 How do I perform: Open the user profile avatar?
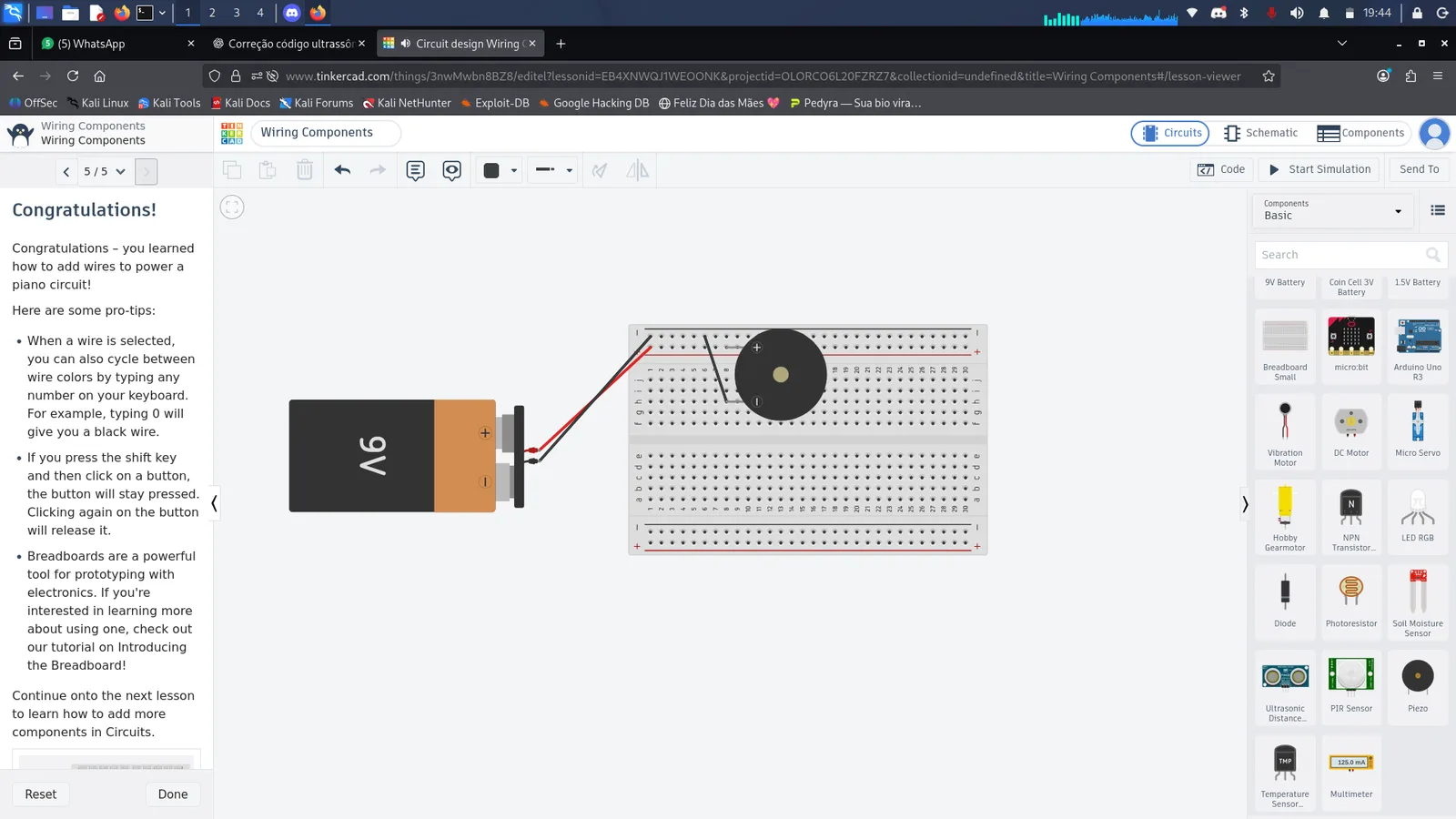pos(1435,134)
